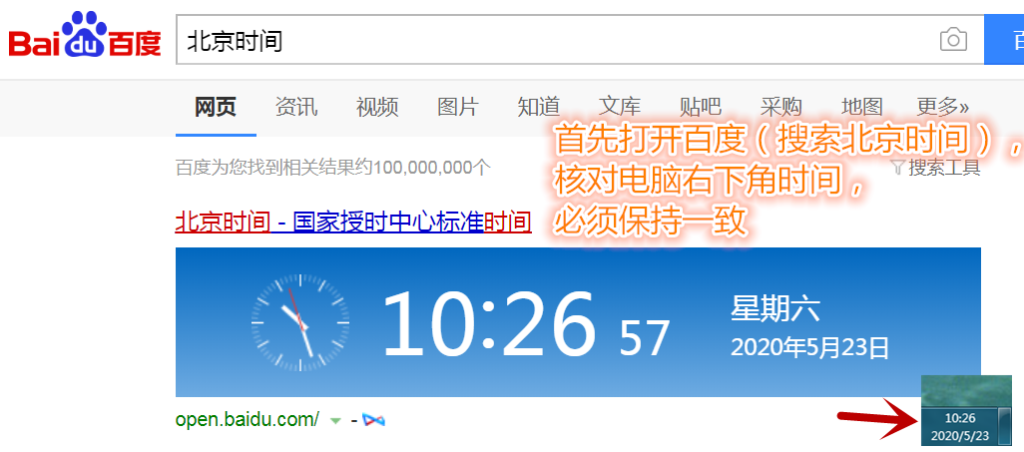
Task: Open 北京时间 - 国家授时中心标准时间 result link
Action: tap(353, 221)
